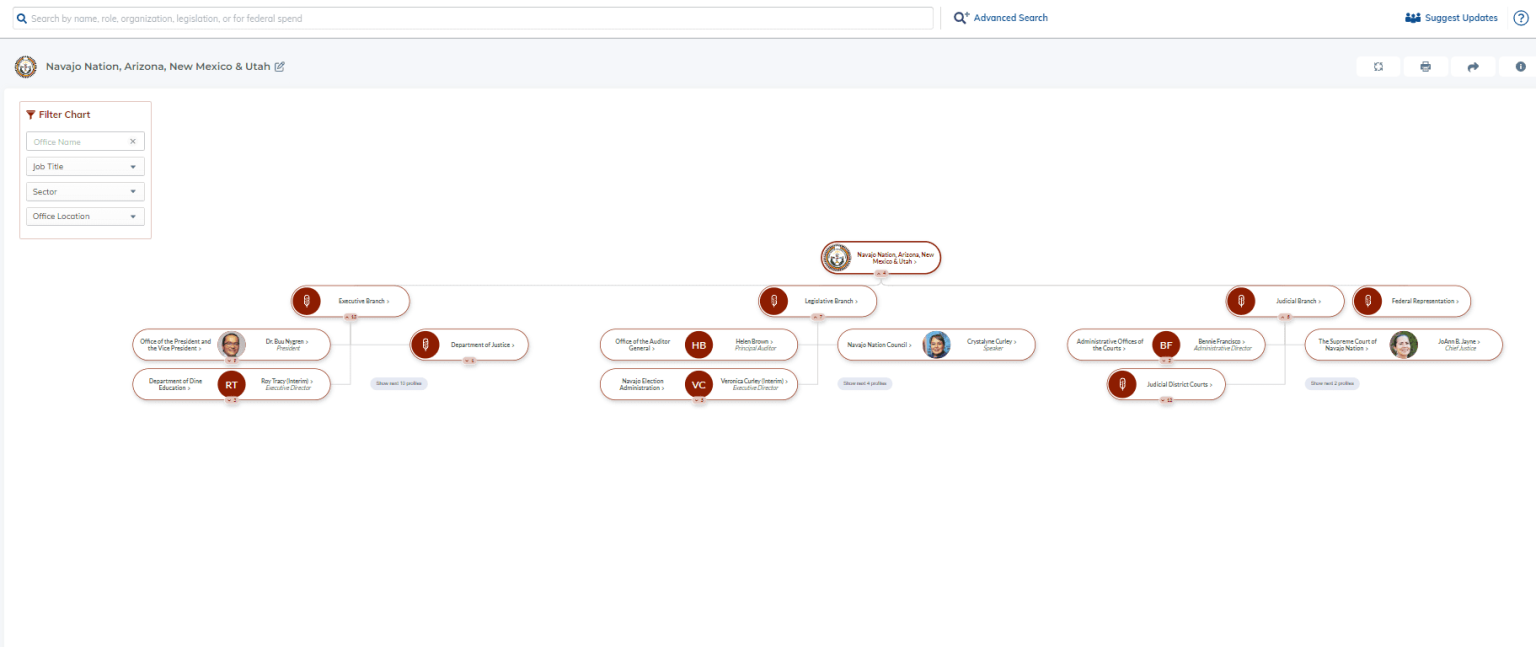
Task: Click the HB avatar for Helen Brown
Action: (699, 345)
